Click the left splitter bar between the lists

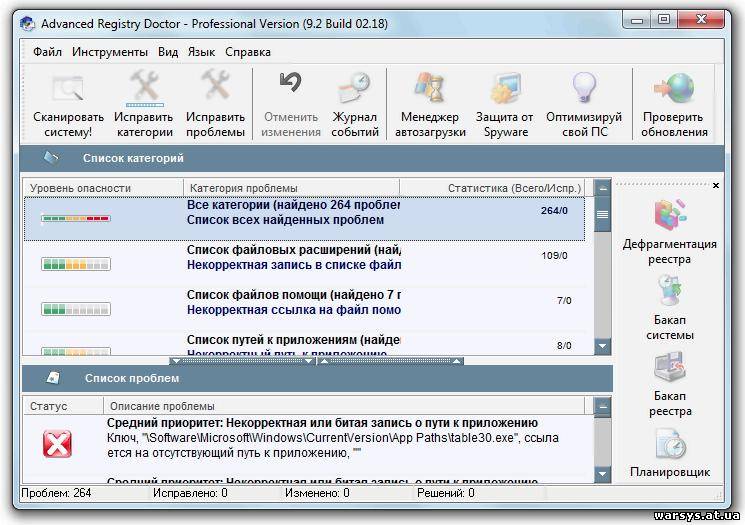[x=243, y=361]
